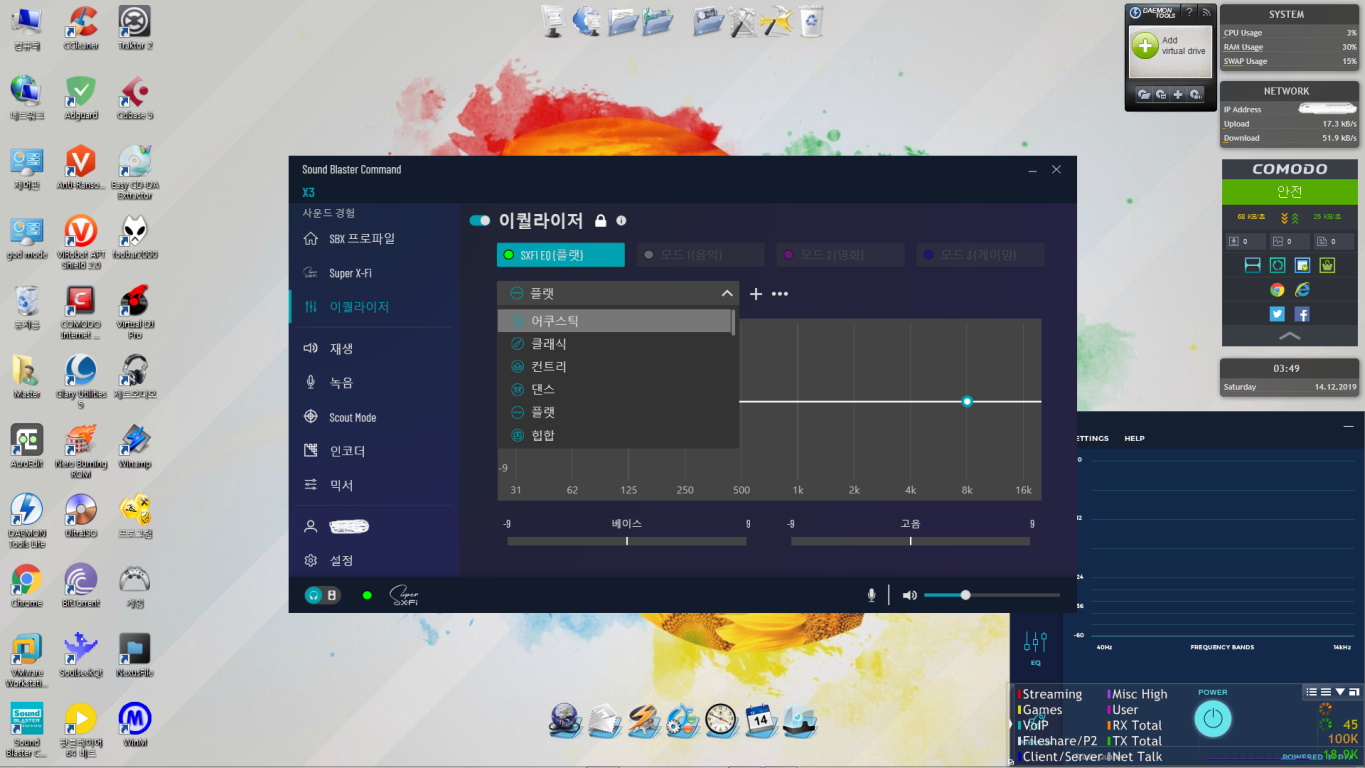Open Chrome from the COMODO widget
Screen dimensions: 1365x768
pyautogui.click(x=1277, y=290)
